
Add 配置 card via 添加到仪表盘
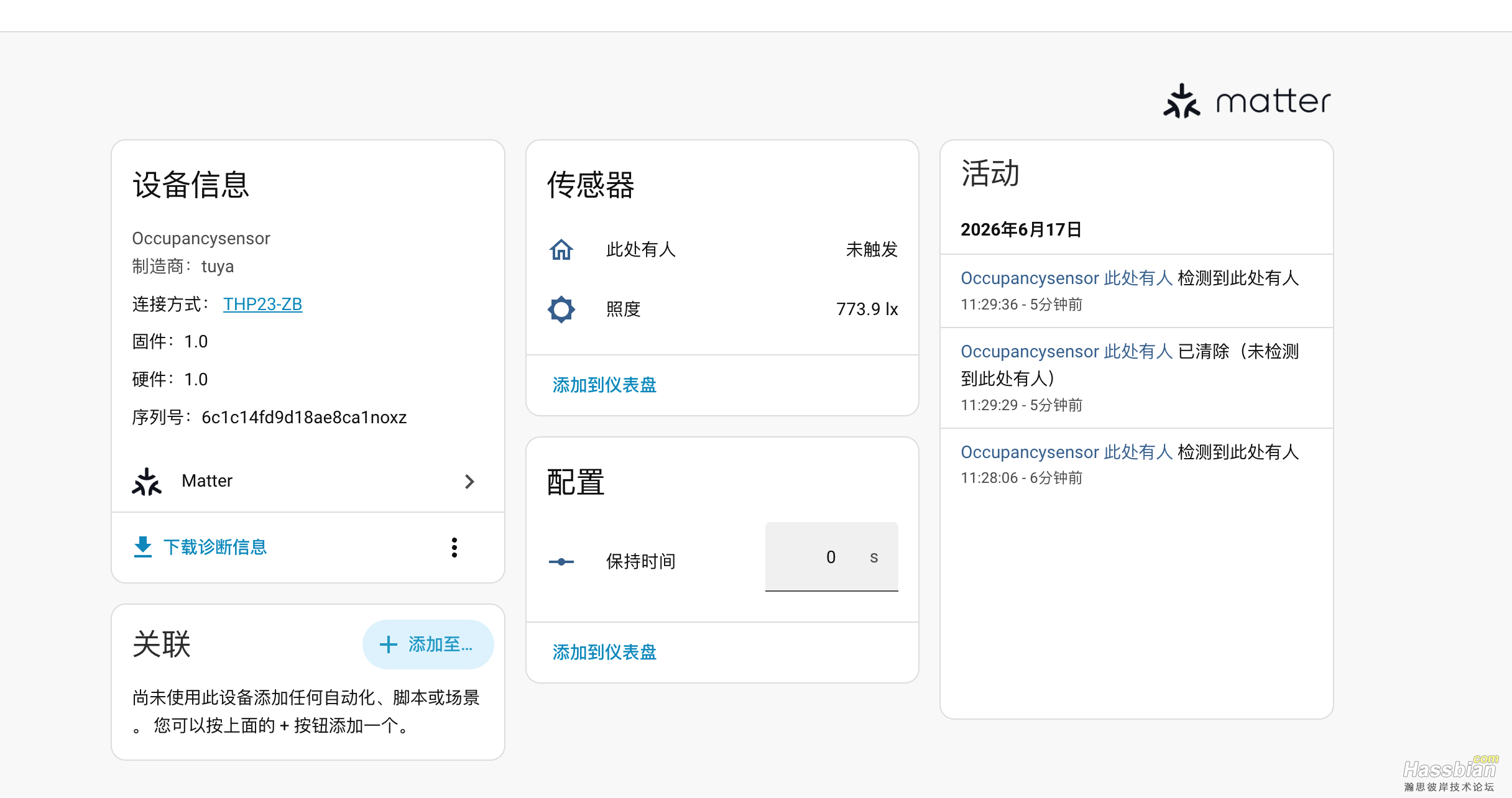[x=604, y=653]
